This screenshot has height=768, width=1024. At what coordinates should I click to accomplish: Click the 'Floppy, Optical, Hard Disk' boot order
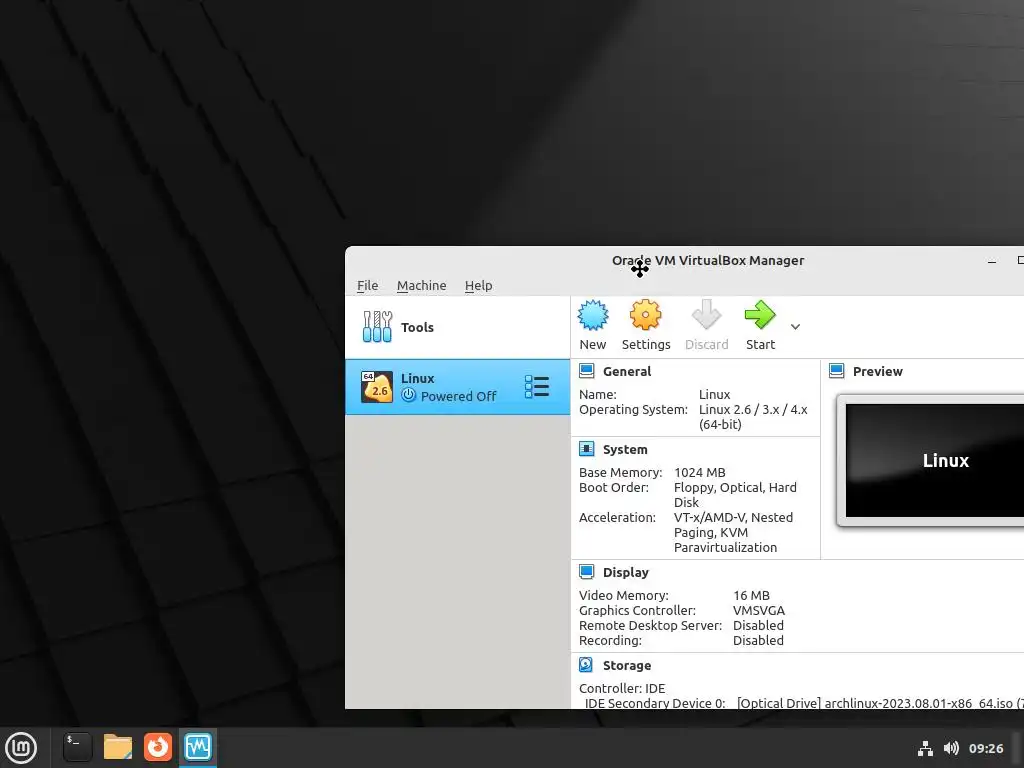click(735, 494)
